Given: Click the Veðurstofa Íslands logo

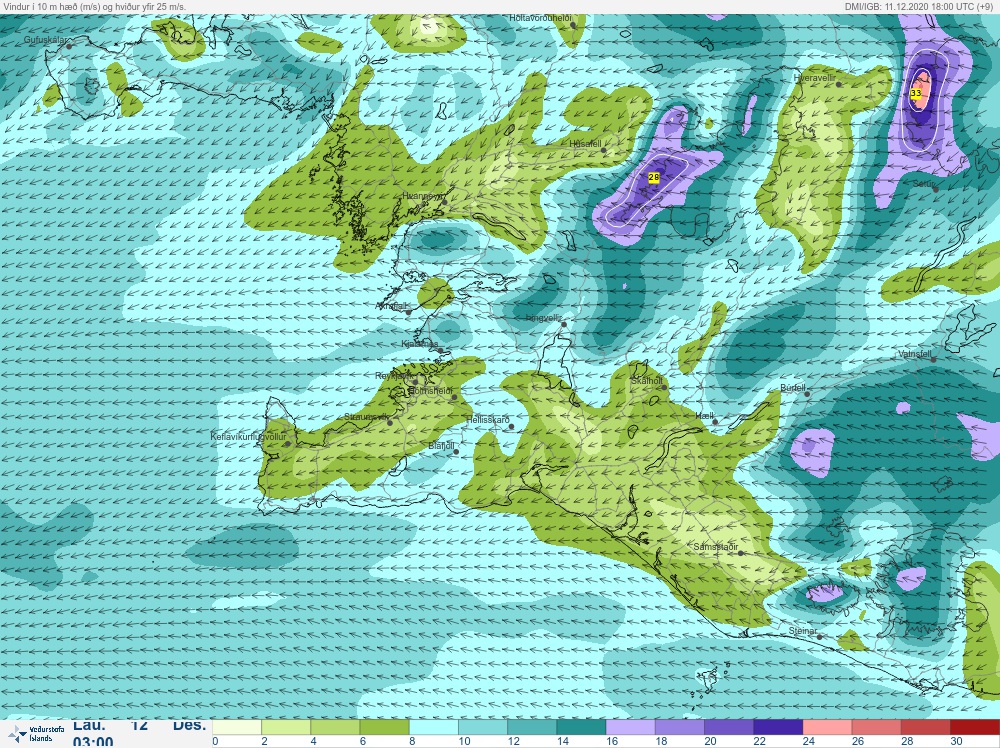Looking at the screenshot, I should pyautogui.click(x=38, y=734).
